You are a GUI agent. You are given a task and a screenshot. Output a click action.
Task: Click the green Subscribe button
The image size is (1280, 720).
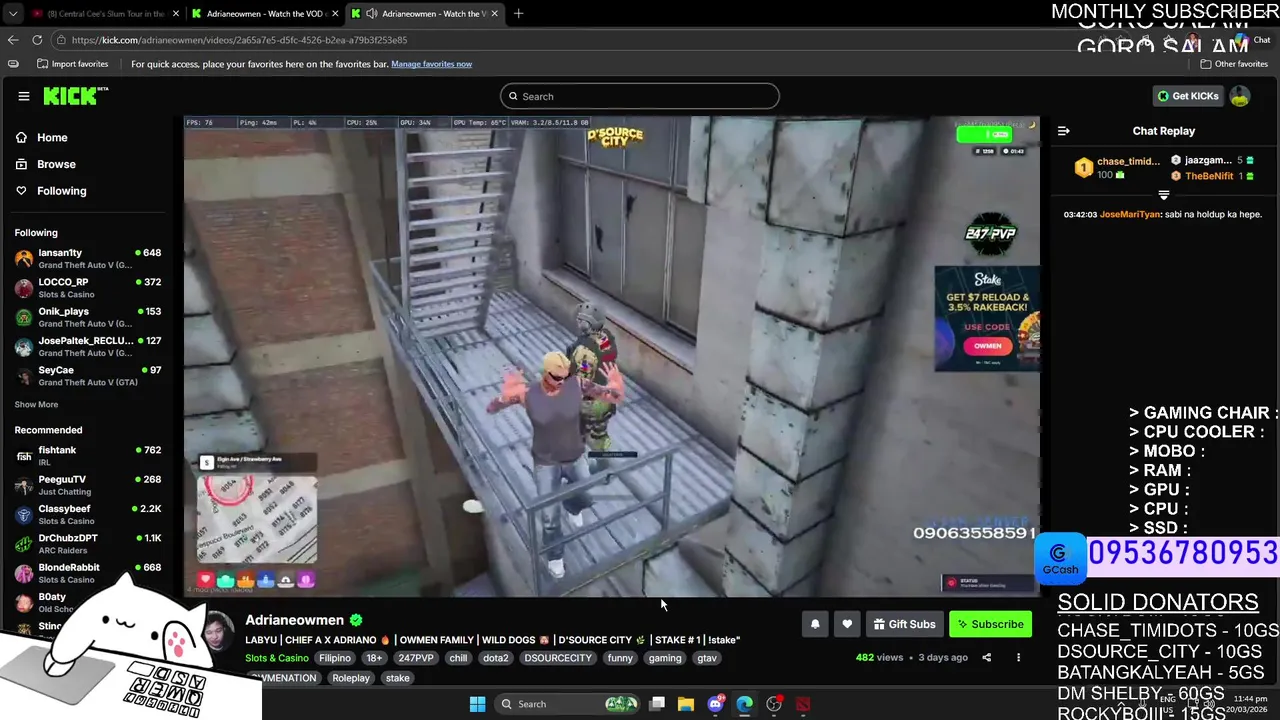point(990,624)
